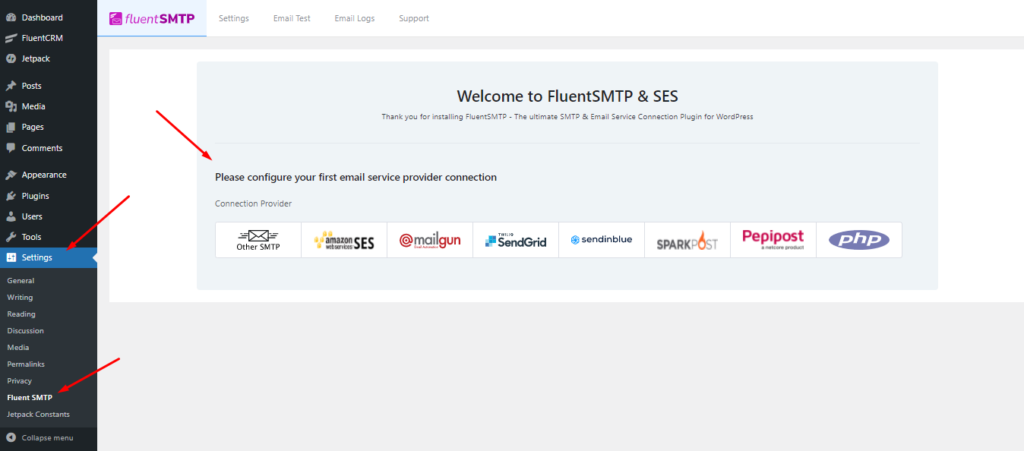Go to the Support tab
The height and width of the screenshot is (451, 1024).
(x=414, y=18)
